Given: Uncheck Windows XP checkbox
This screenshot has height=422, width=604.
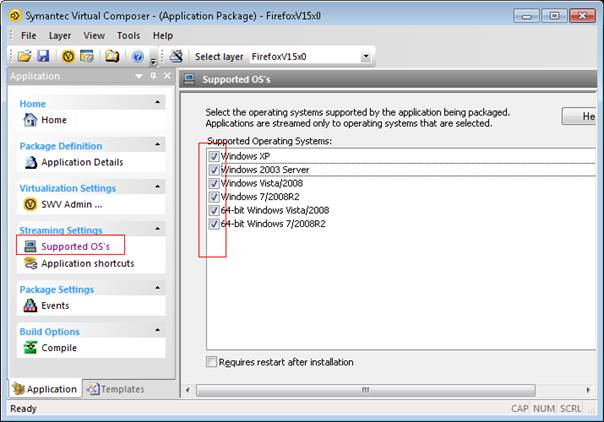Looking at the screenshot, I should (x=214, y=156).
